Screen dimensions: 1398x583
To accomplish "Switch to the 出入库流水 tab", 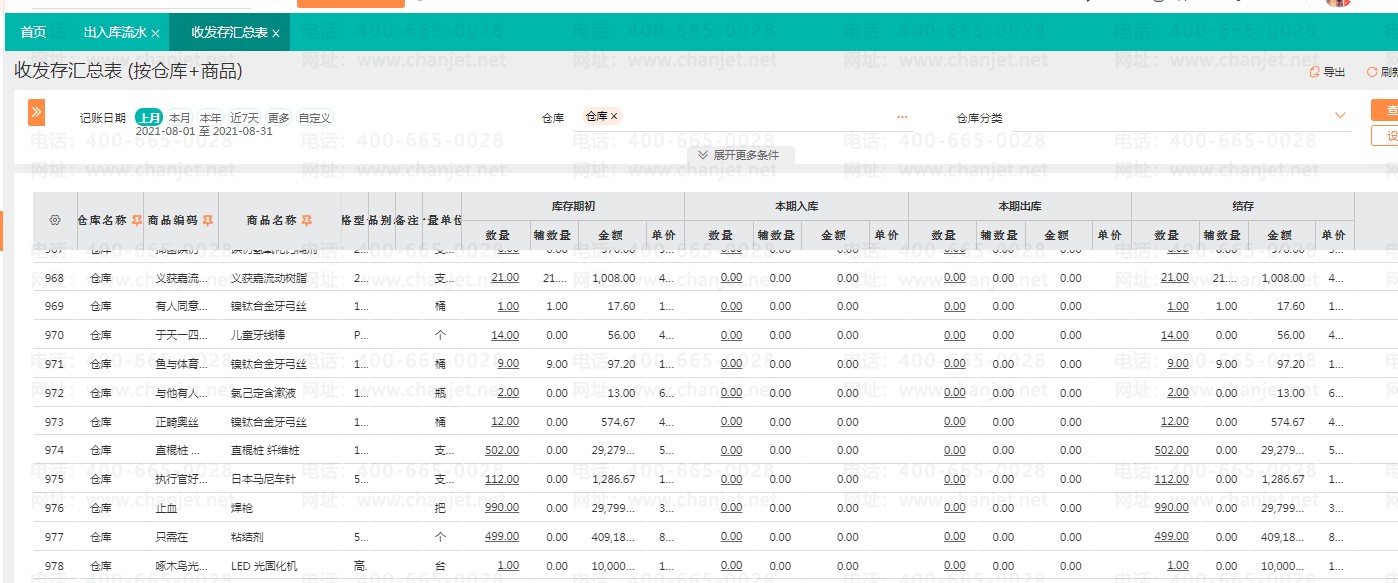I will click(x=114, y=32).
